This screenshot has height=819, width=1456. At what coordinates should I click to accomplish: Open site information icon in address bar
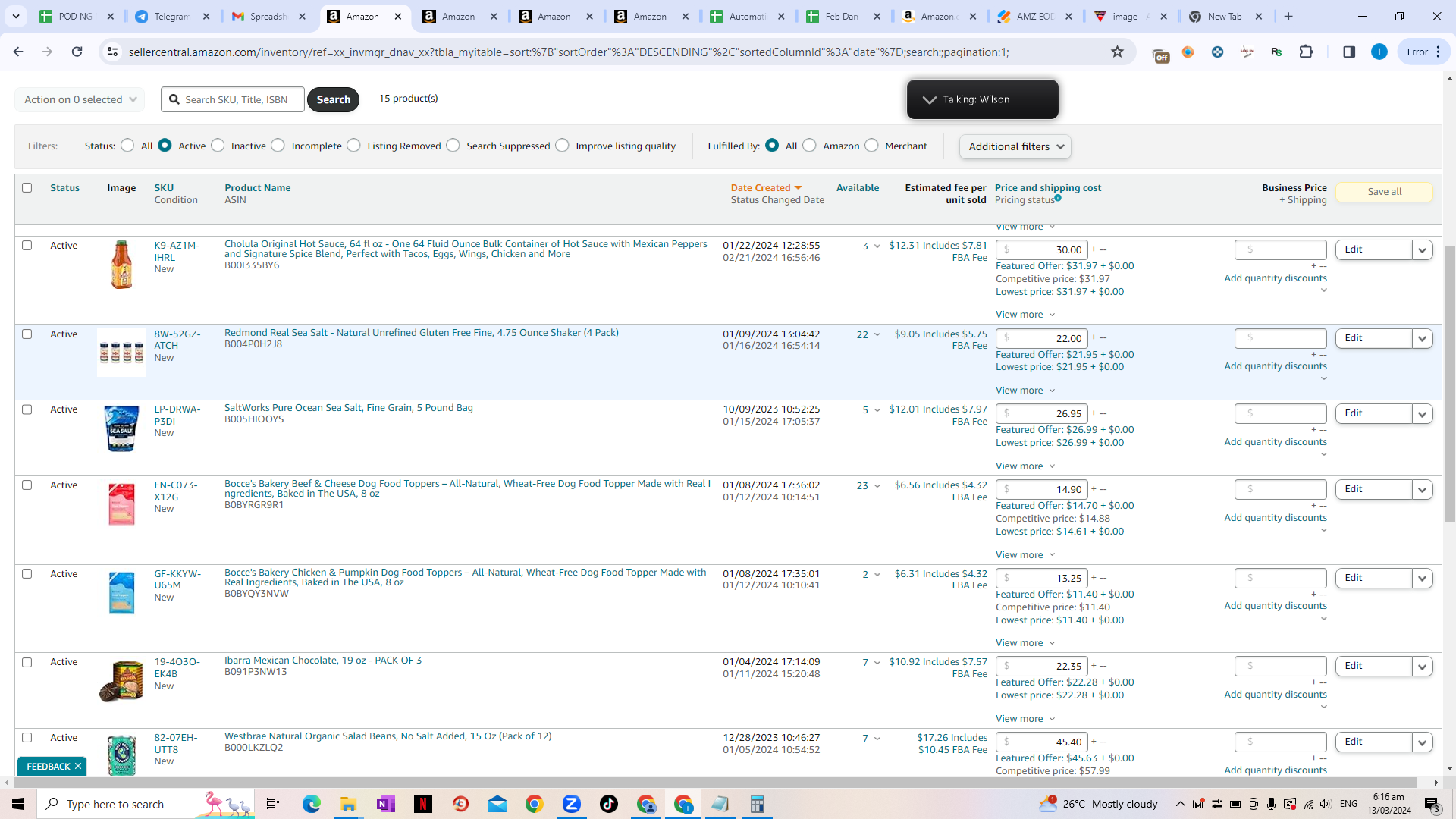click(x=112, y=52)
